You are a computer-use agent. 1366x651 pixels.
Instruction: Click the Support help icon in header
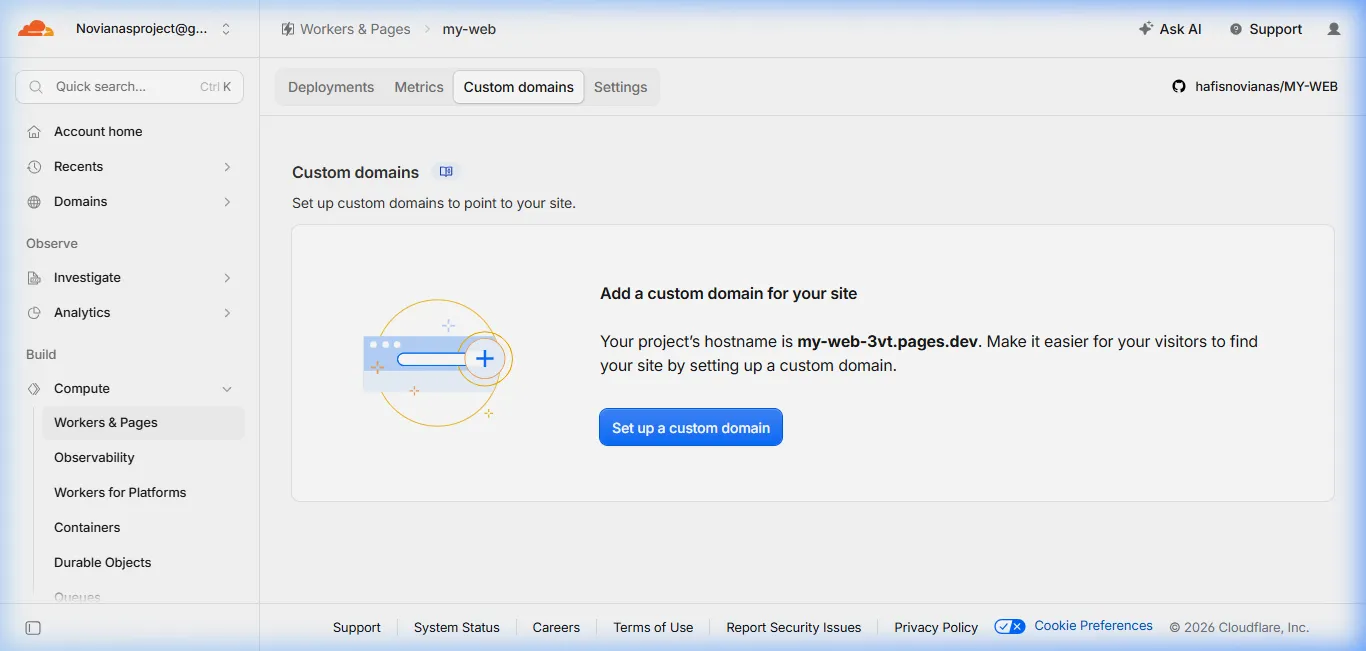[1236, 29]
